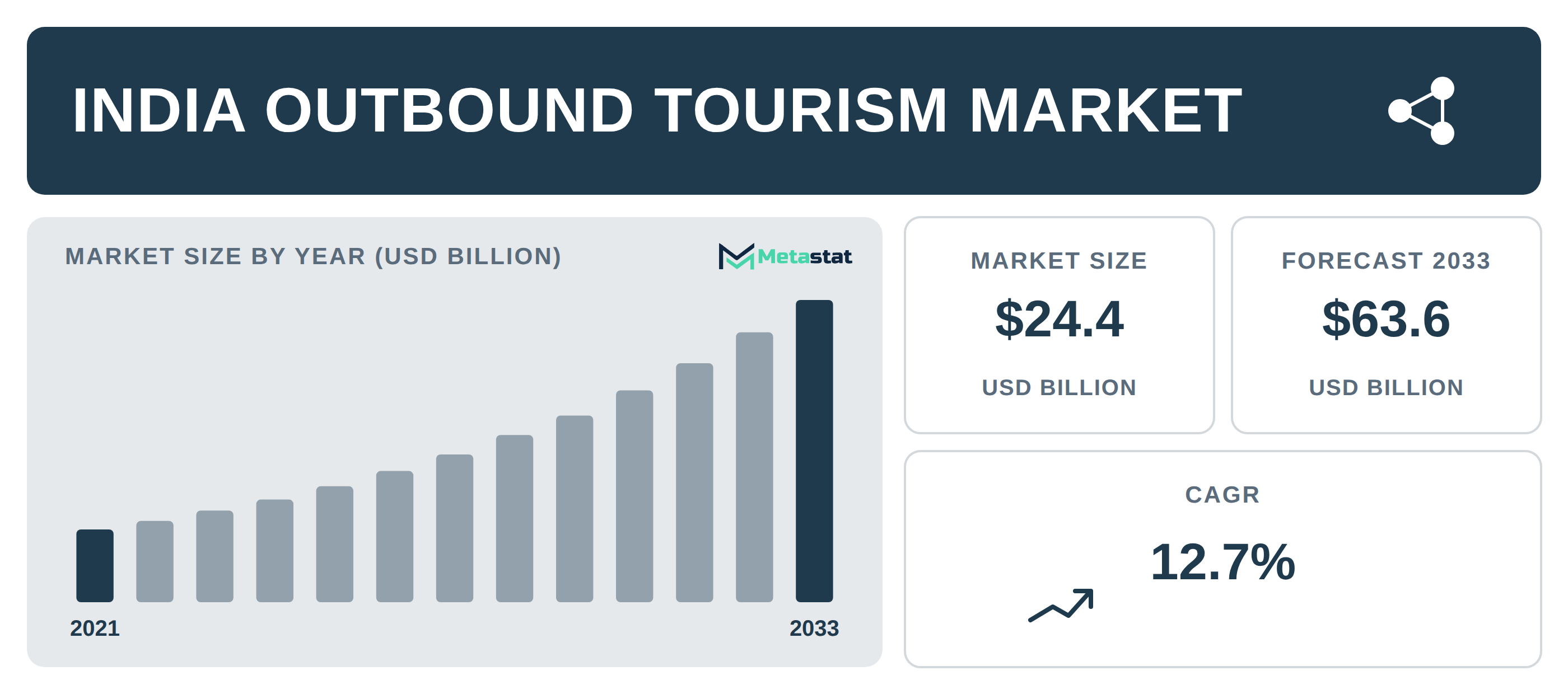
Task: Click the Forecast 2033 label
Action: 1386,260
